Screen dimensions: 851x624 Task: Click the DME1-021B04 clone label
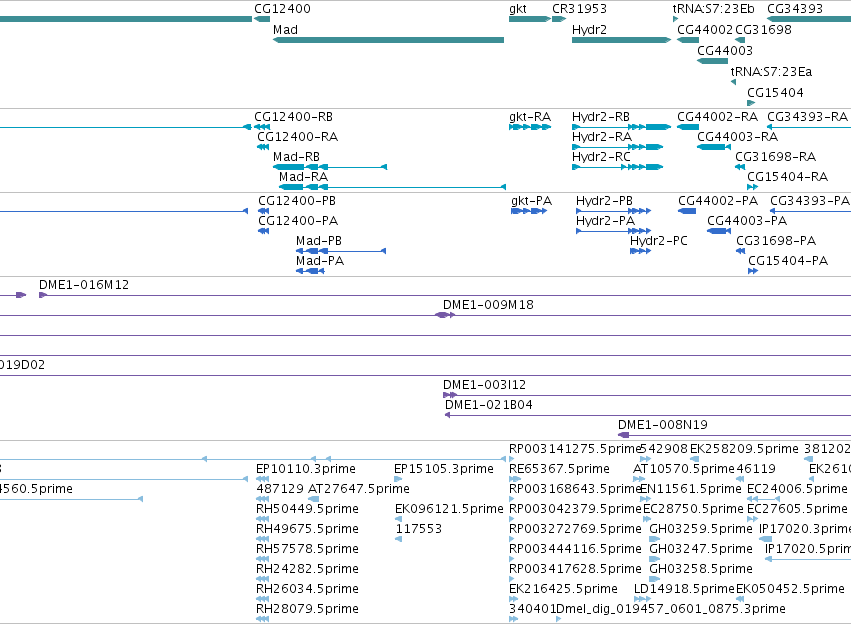(x=488, y=405)
